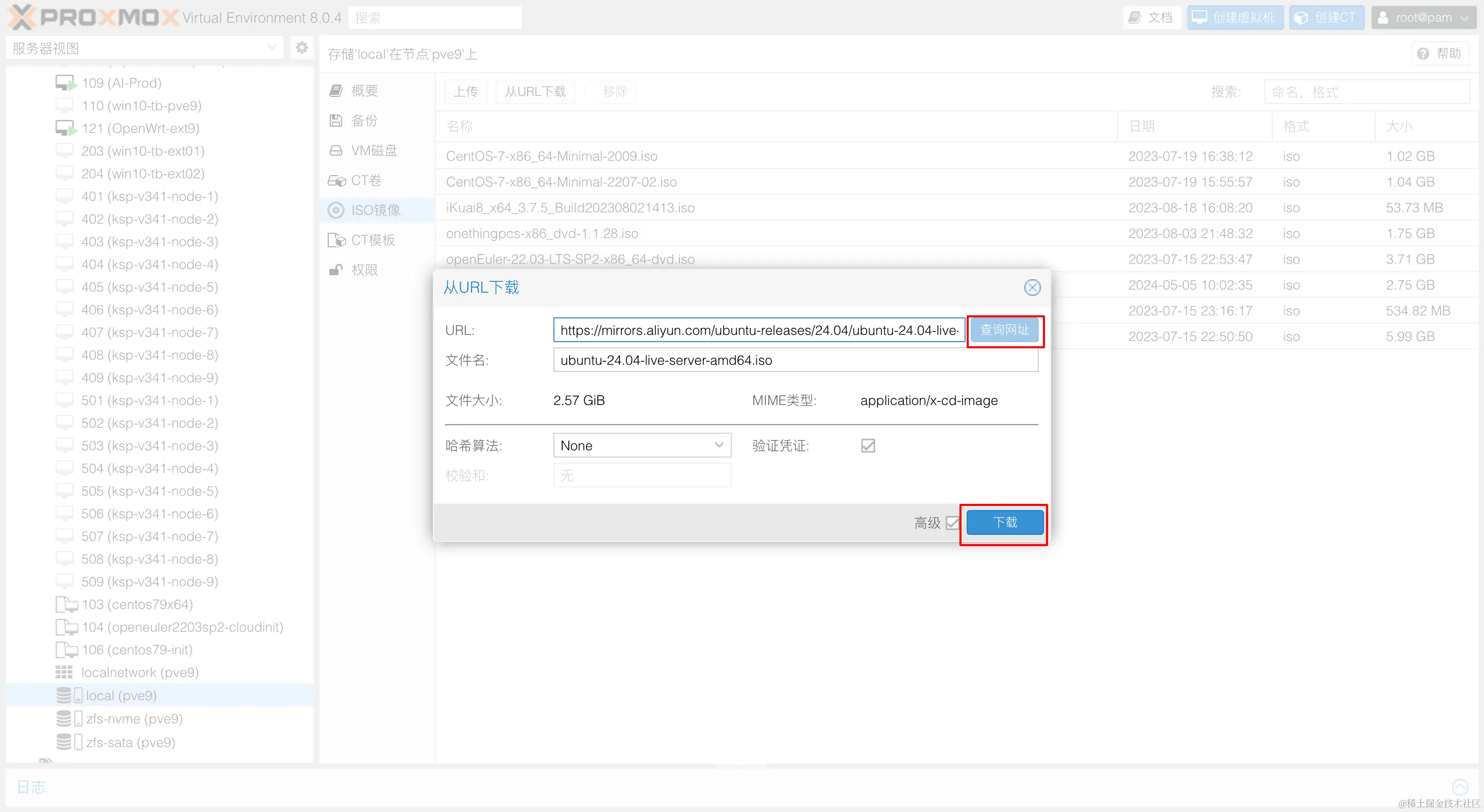The width and height of the screenshot is (1484, 812).
Task: Open the 哈希算法 dropdown showing None
Action: [642, 445]
